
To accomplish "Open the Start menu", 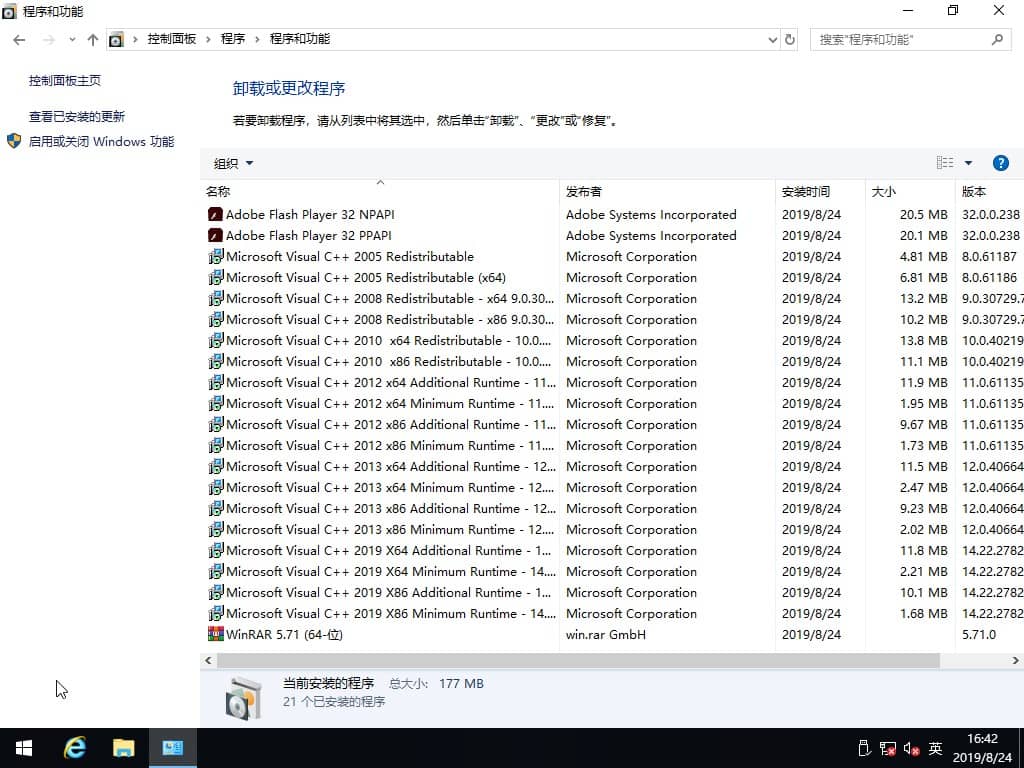I will pyautogui.click(x=22, y=747).
